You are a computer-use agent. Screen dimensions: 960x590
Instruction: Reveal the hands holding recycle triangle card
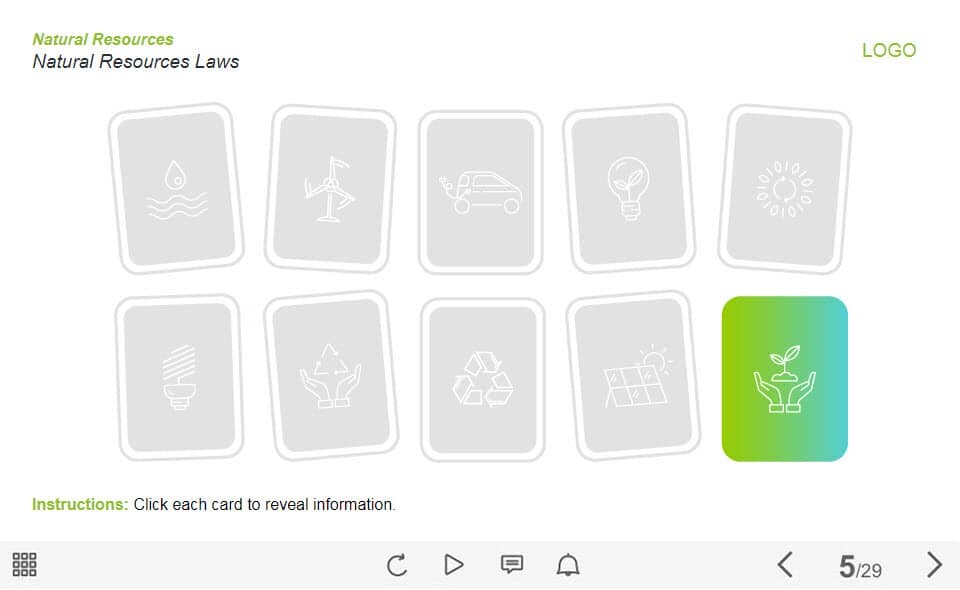pyautogui.click(x=331, y=376)
